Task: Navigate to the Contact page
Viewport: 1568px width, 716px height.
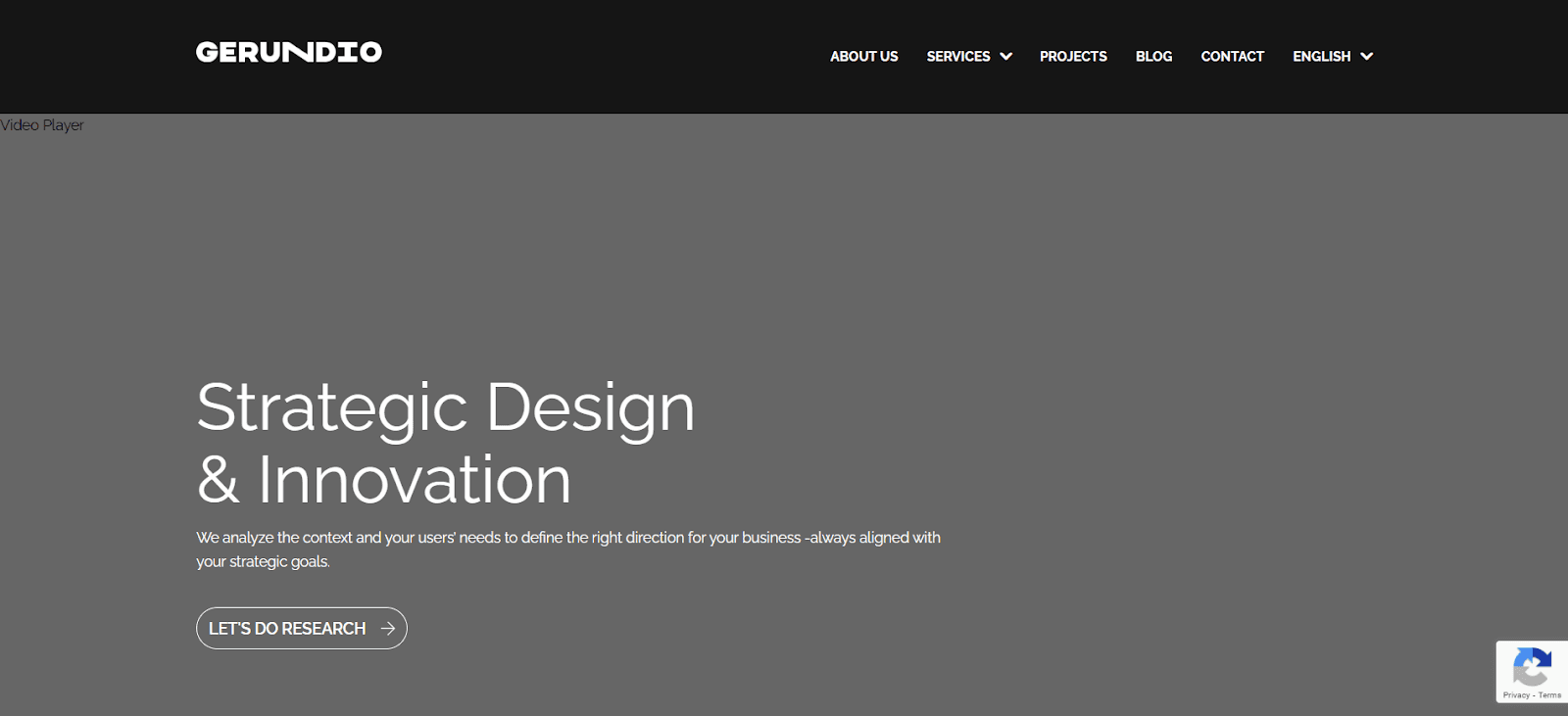Action: 1232,57
